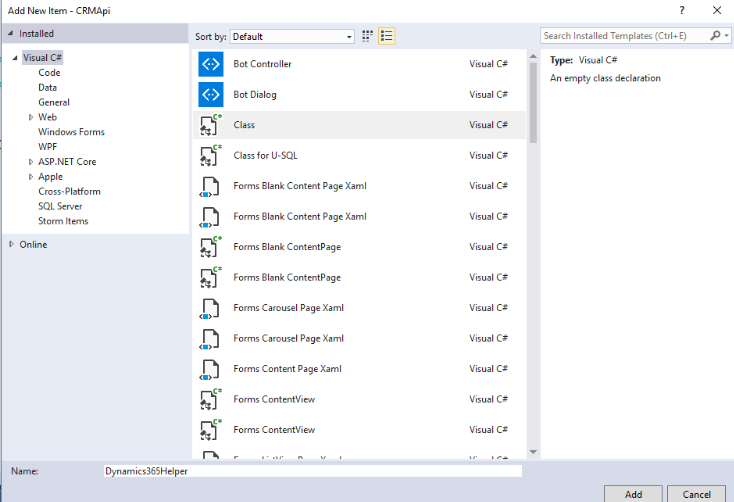Switch to small icons view
The height and width of the screenshot is (502, 734).
367,36
